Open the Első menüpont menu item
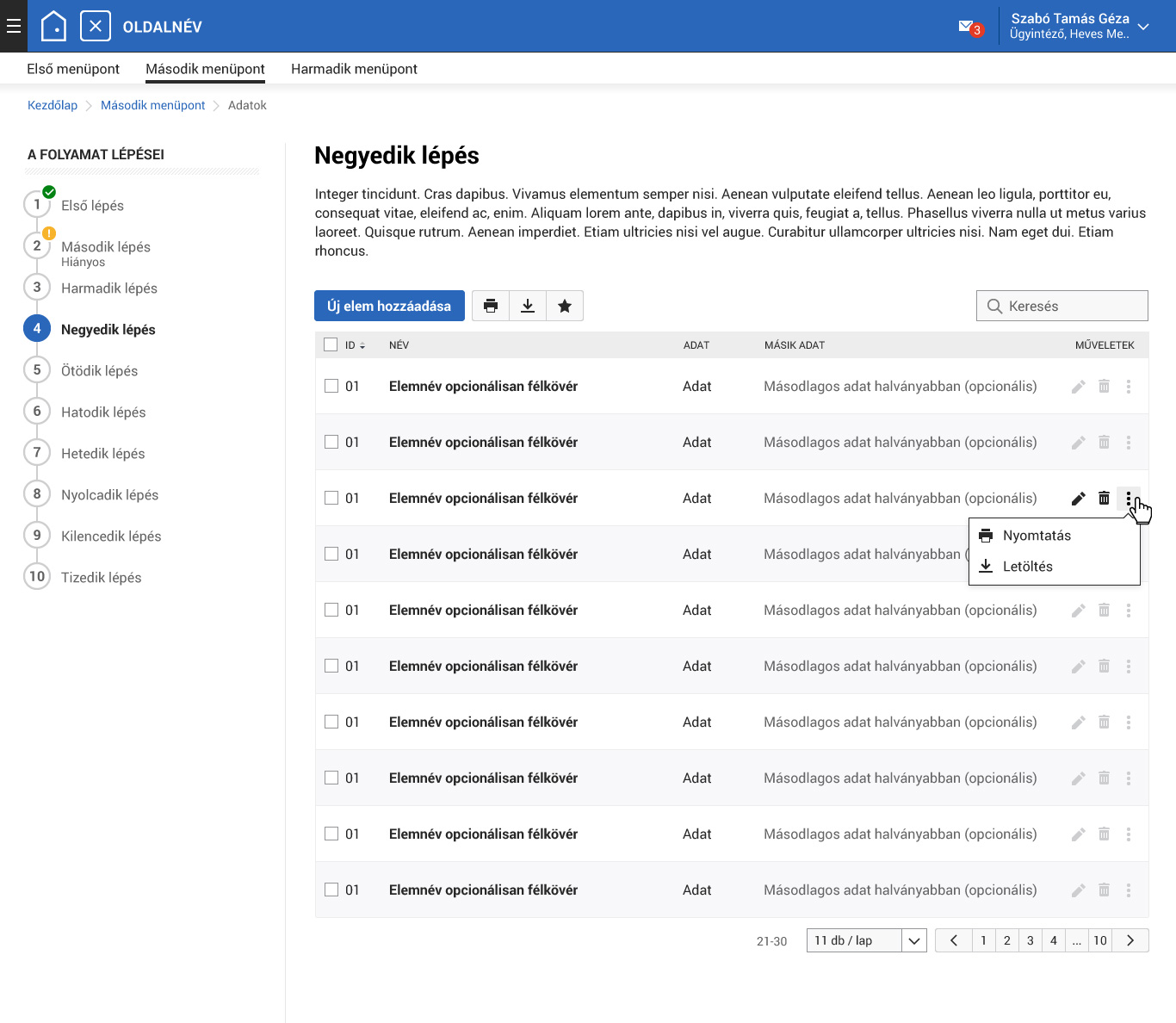Viewport: 1176px width, 1023px height. [x=73, y=69]
